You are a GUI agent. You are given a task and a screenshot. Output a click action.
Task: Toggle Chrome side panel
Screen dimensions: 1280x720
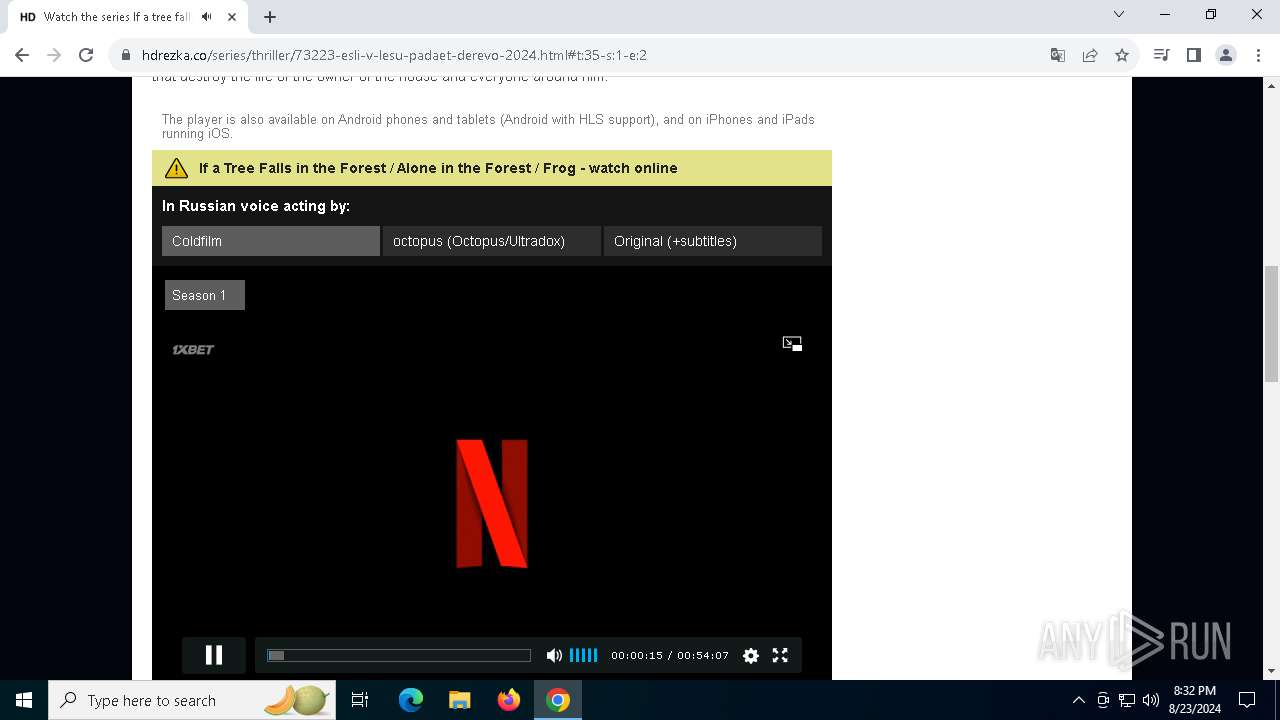click(1193, 55)
